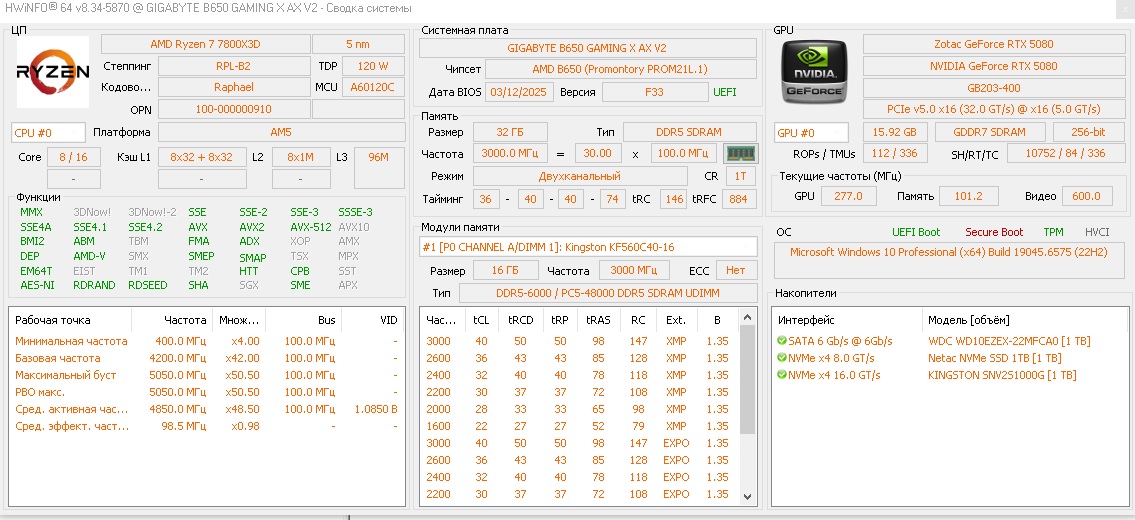Click the DDR5-6000 / PC5-48000 module type field
The height and width of the screenshot is (520, 1135).
pos(608,293)
